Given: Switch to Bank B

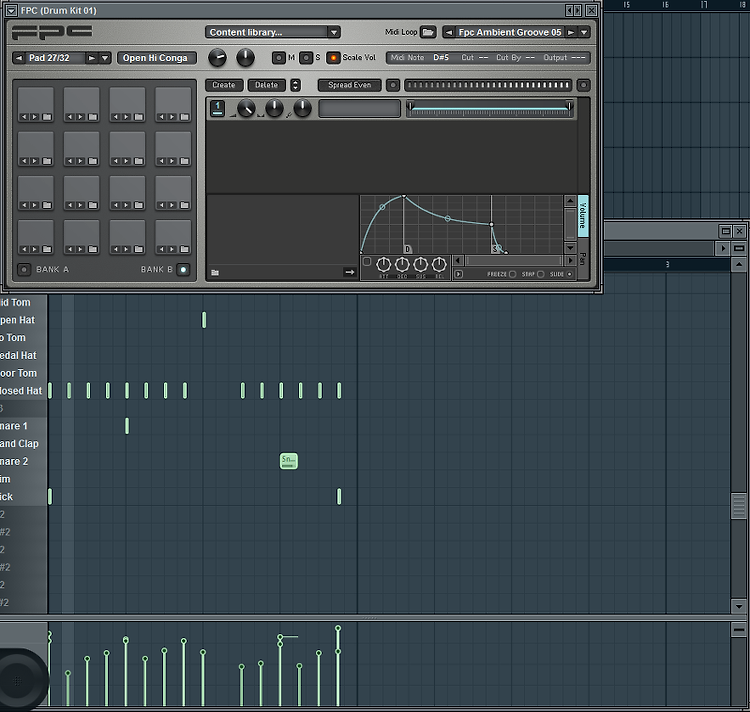Looking at the screenshot, I should click(183, 270).
